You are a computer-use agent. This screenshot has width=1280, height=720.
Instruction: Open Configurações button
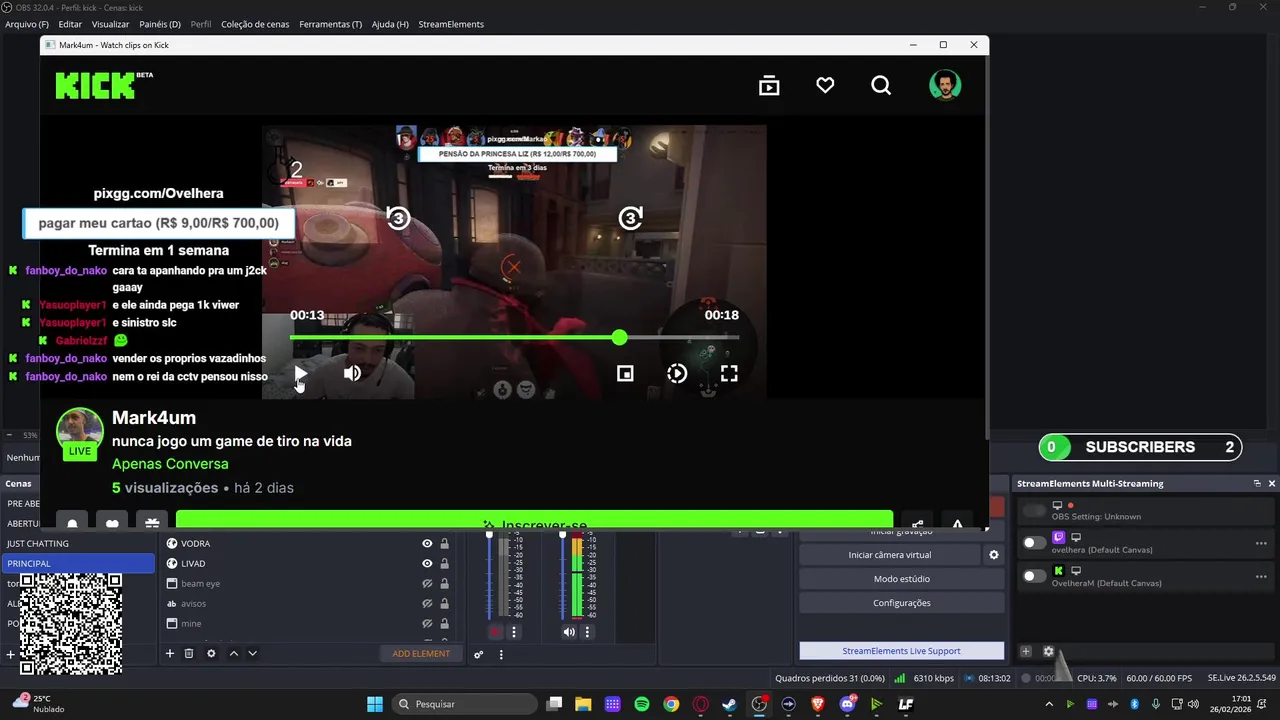click(902, 603)
